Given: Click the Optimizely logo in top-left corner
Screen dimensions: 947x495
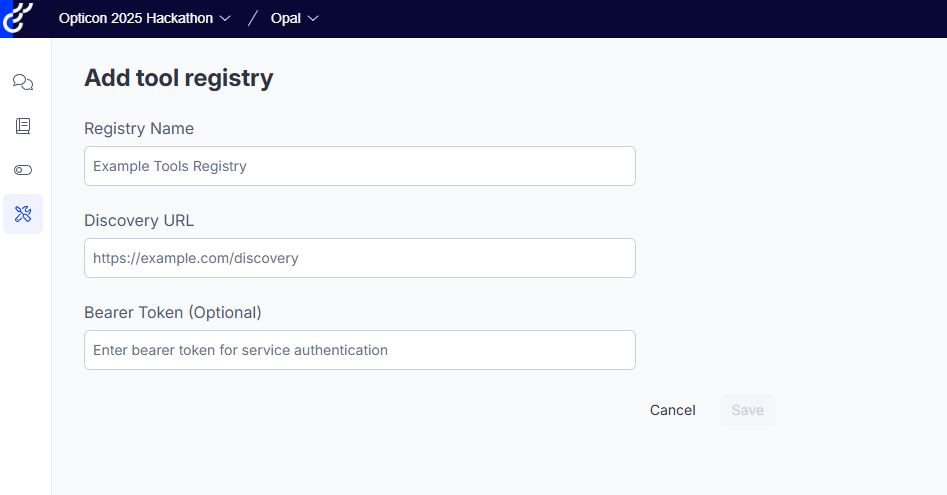Looking at the screenshot, I should (x=17, y=18).
